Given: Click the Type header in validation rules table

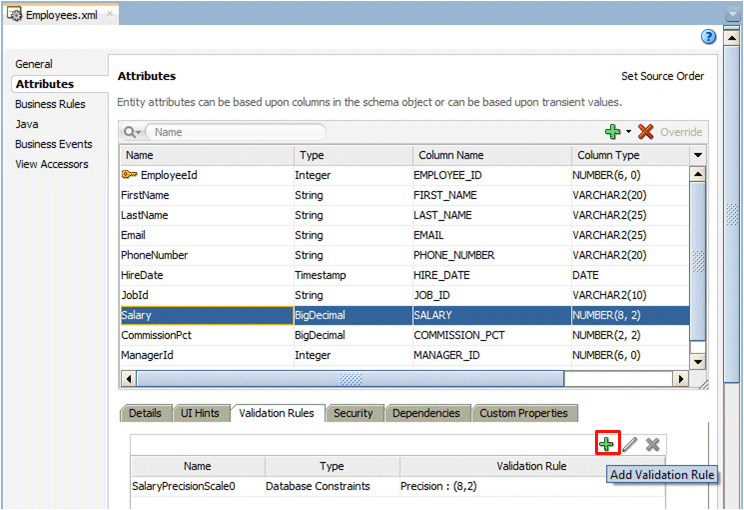Looking at the screenshot, I should 332,466.
